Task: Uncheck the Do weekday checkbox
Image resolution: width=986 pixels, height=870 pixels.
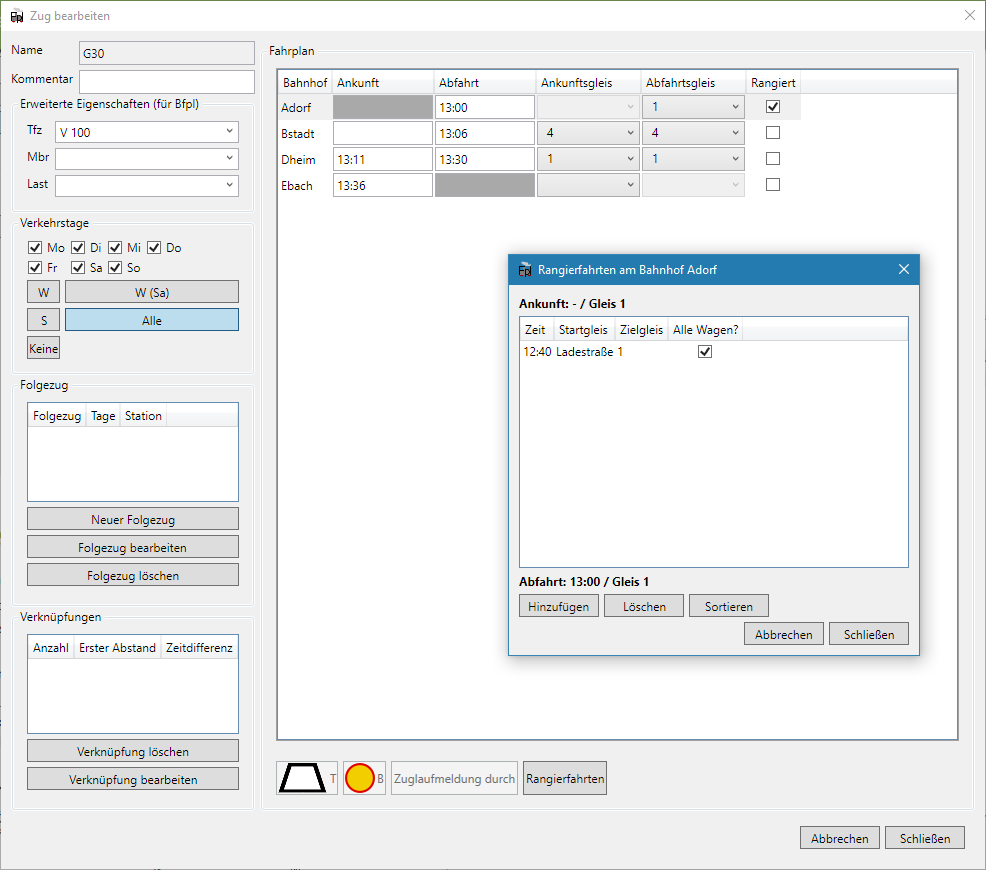Action: coord(155,248)
